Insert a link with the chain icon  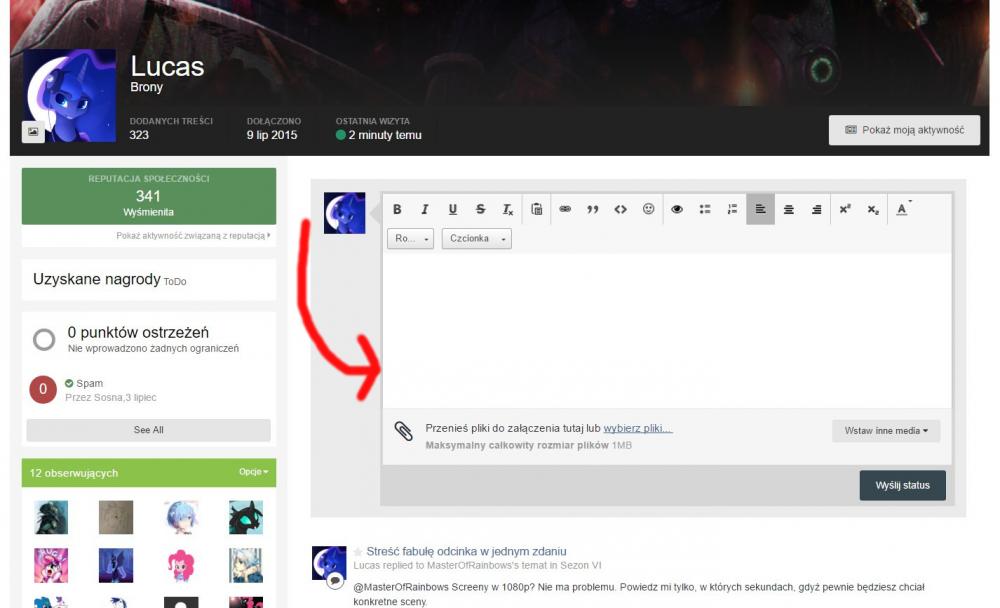tap(565, 209)
